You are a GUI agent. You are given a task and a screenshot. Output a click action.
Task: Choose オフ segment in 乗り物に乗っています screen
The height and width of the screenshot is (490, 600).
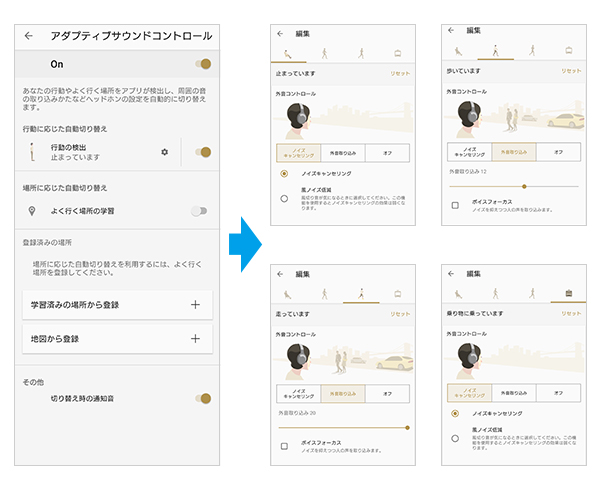click(x=558, y=393)
